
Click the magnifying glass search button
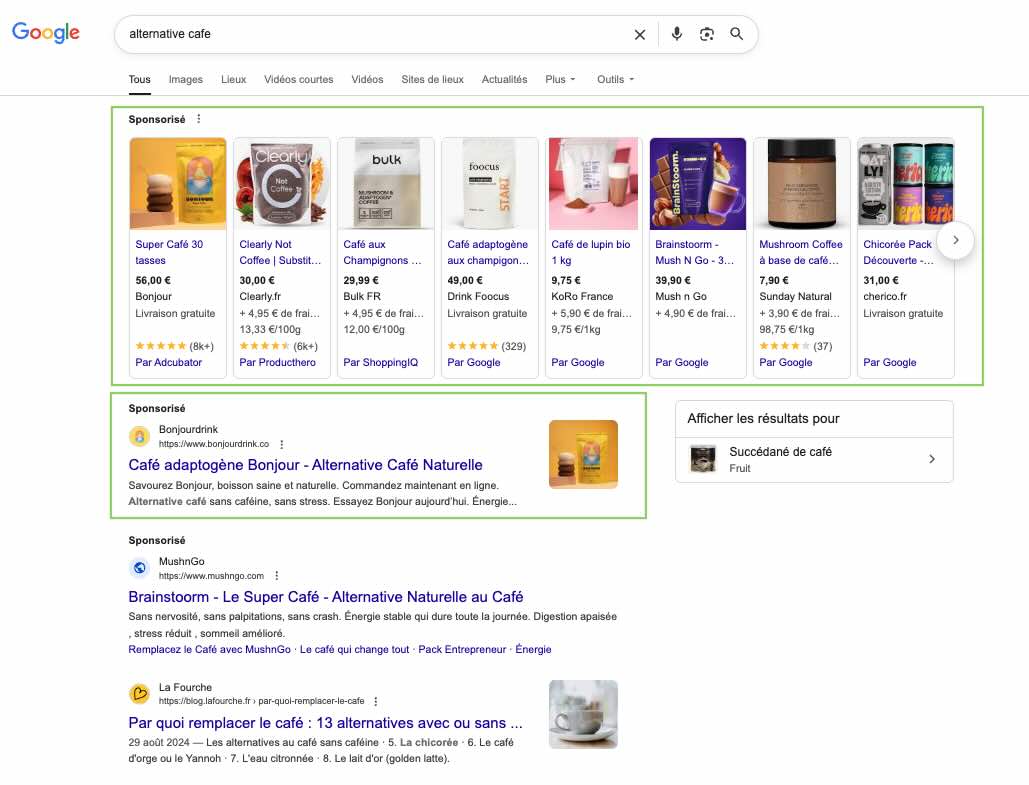[x=737, y=34]
